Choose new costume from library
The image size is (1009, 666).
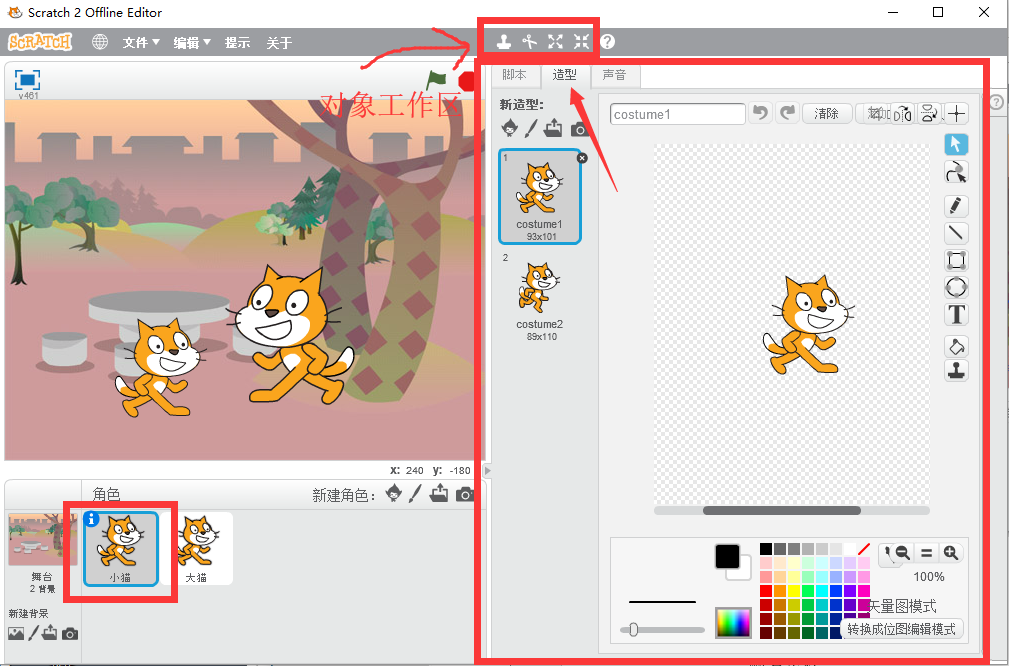[509, 127]
